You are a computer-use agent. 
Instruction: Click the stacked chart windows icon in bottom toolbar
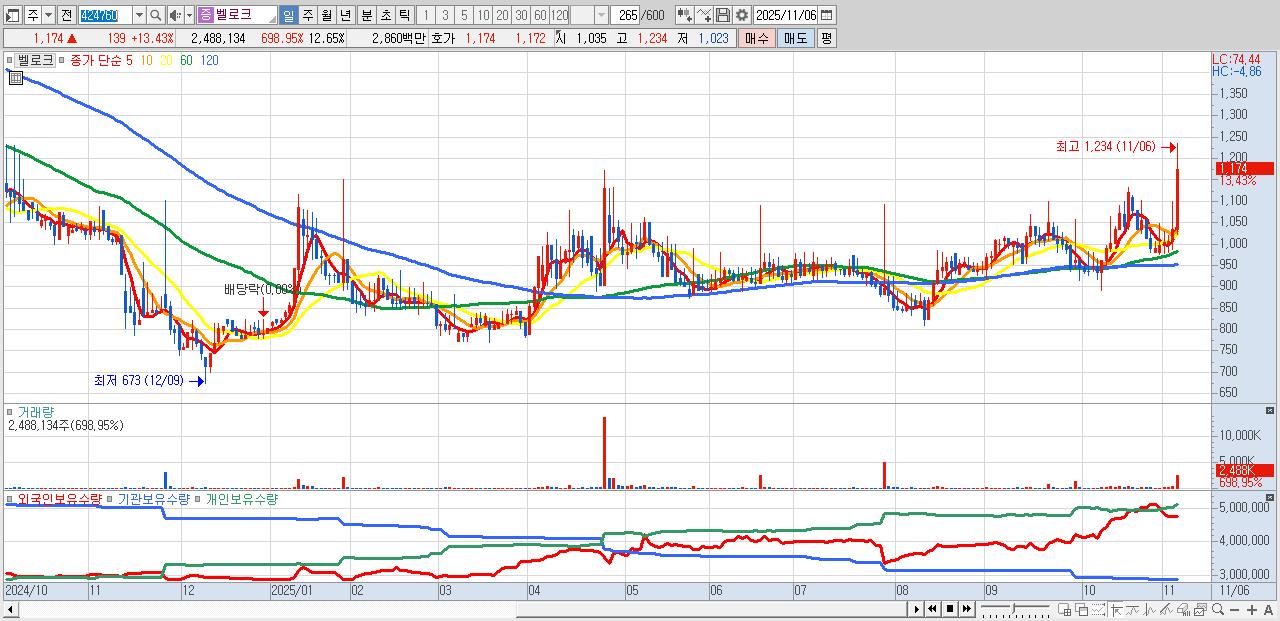click(x=1200, y=609)
